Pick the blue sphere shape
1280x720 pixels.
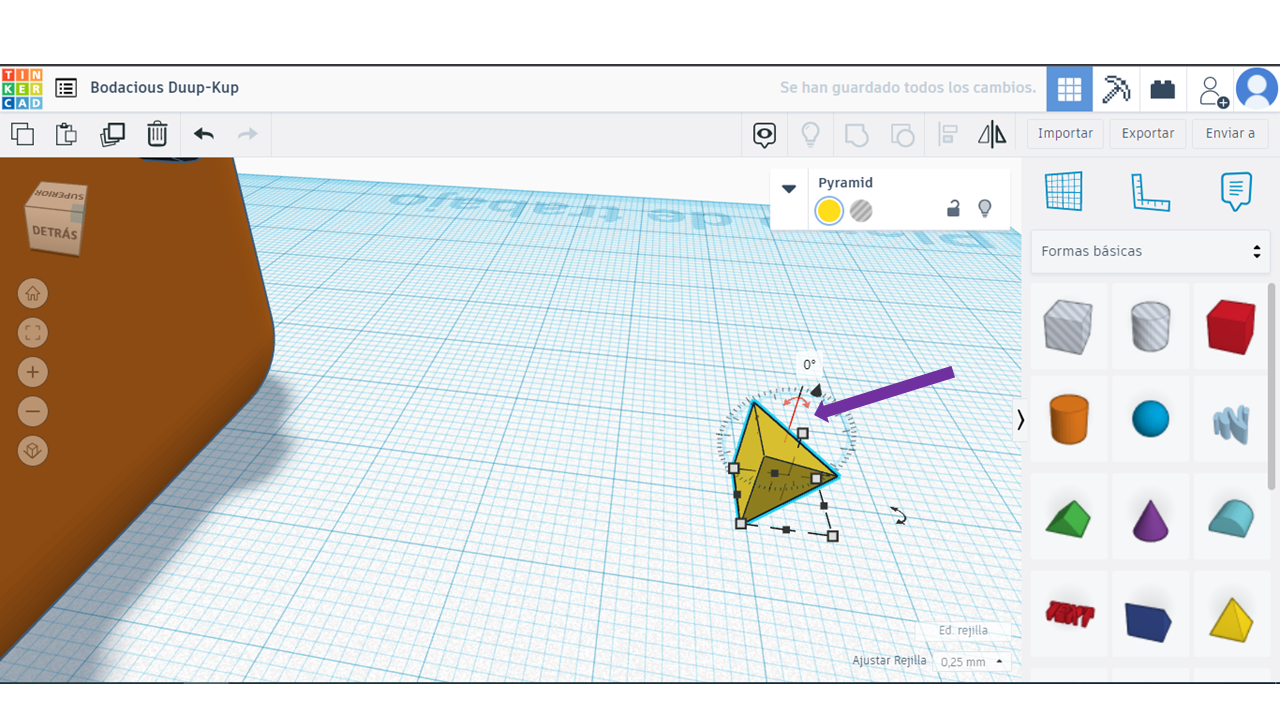(x=1150, y=419)
